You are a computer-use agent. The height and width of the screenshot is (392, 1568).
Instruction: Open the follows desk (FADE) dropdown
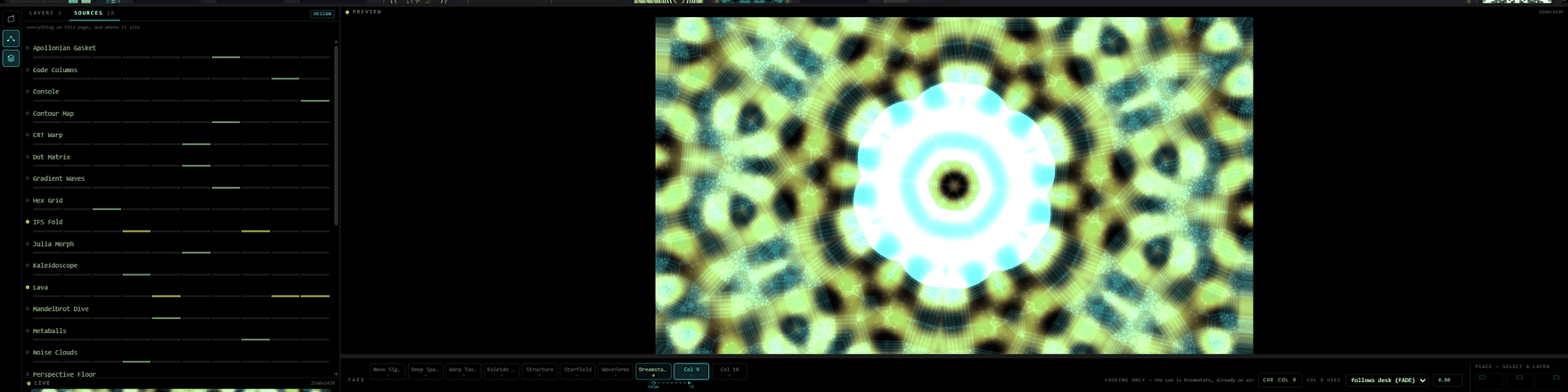coord(1388,380)
